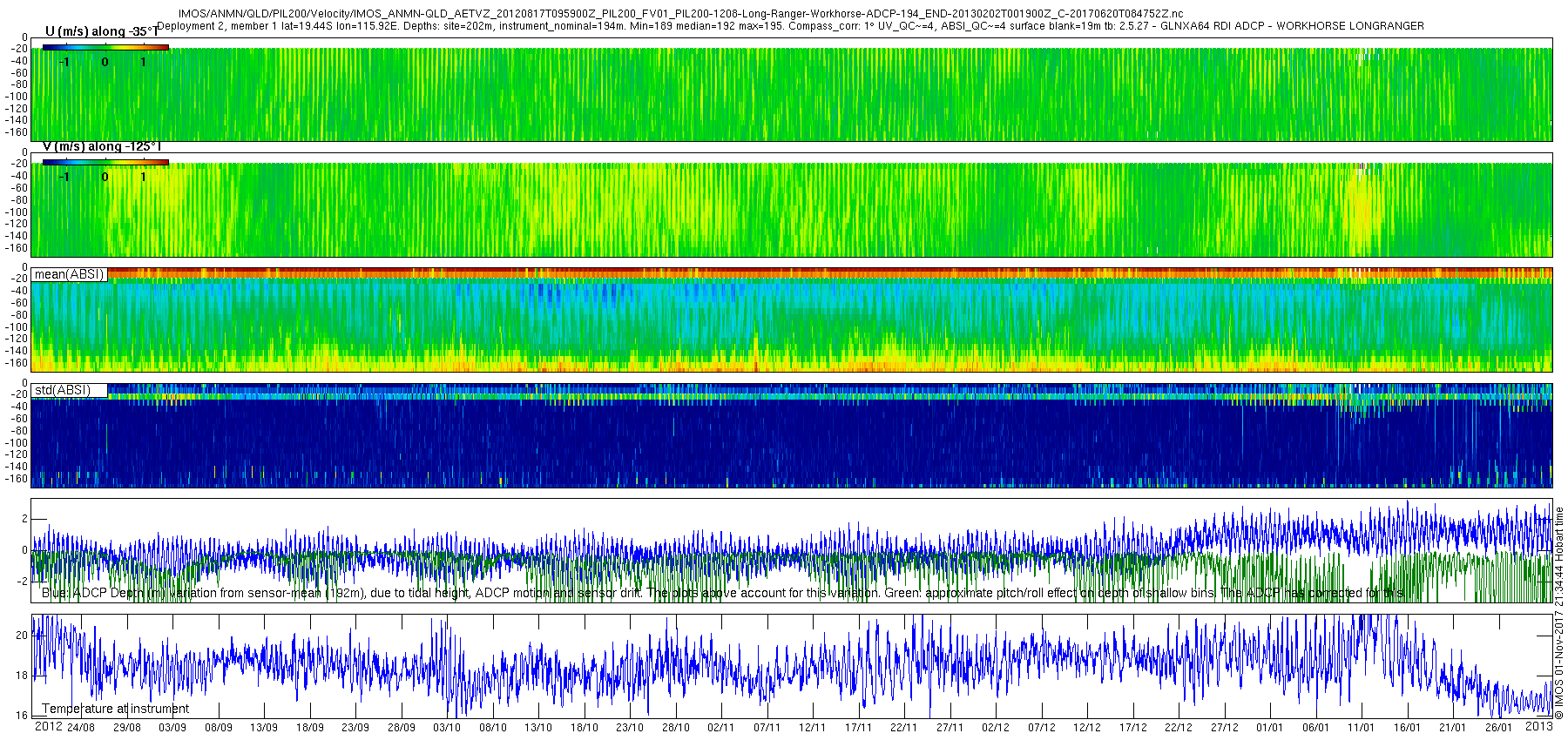Click the 03/10 date tick

pyautogui.click(x=447, y=728)
